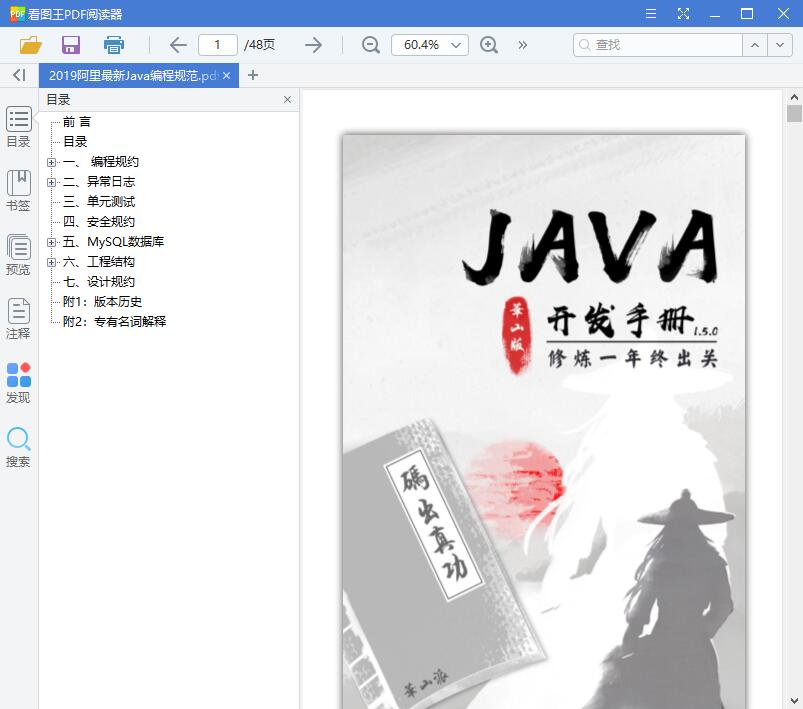The height and width of the screenshot is (709, 803).
Task: Open the 书签 bookmarks panel
Action: 18,191
